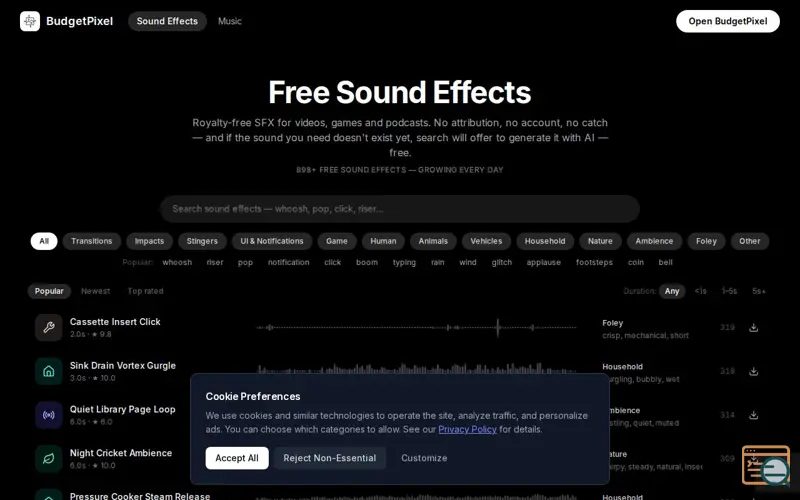
Task: Filter by Animals category
Action: coord(433,241)
